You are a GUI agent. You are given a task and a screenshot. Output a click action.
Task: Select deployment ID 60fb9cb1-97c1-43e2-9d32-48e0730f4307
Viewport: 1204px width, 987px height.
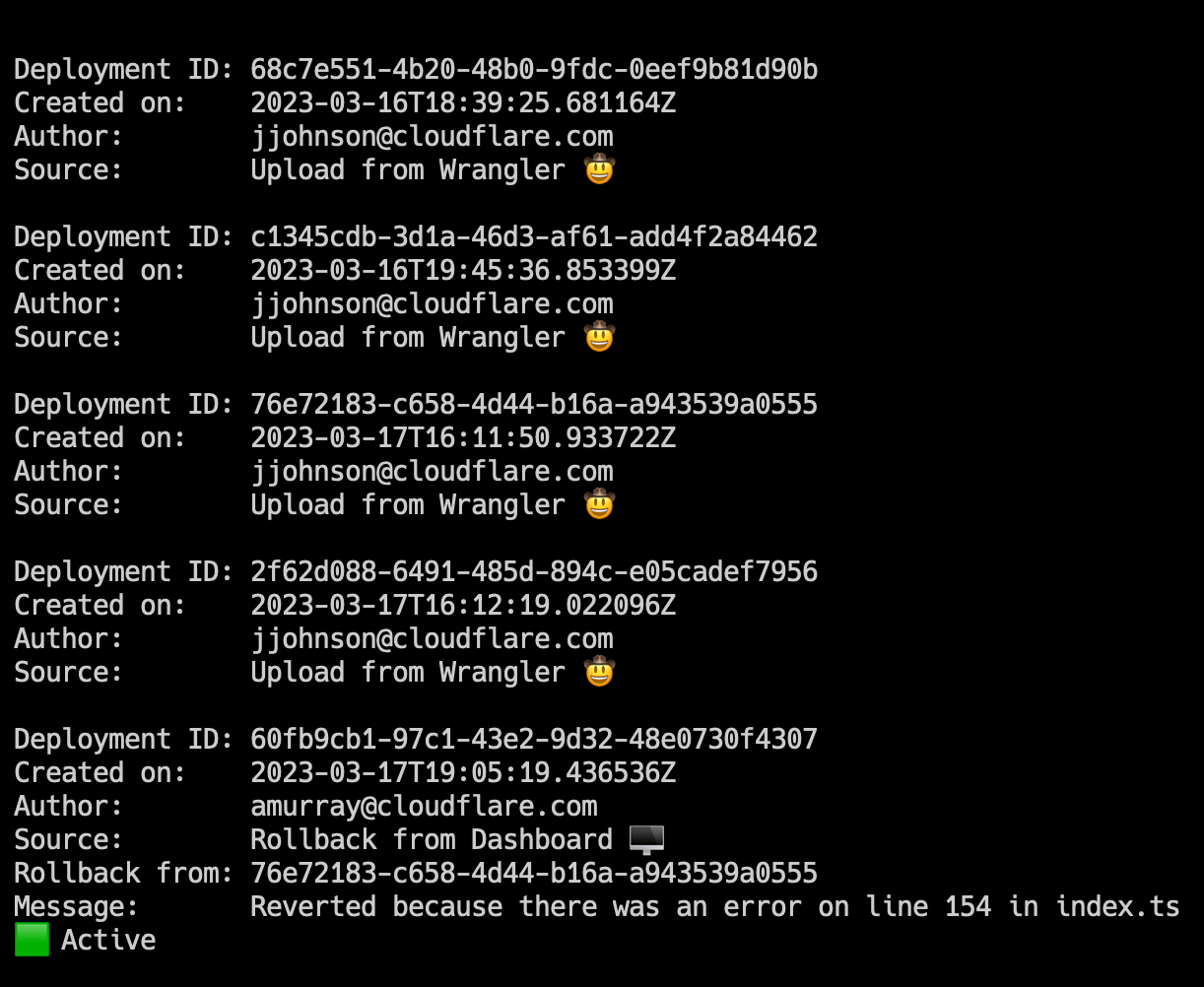[x=534, y=740]
